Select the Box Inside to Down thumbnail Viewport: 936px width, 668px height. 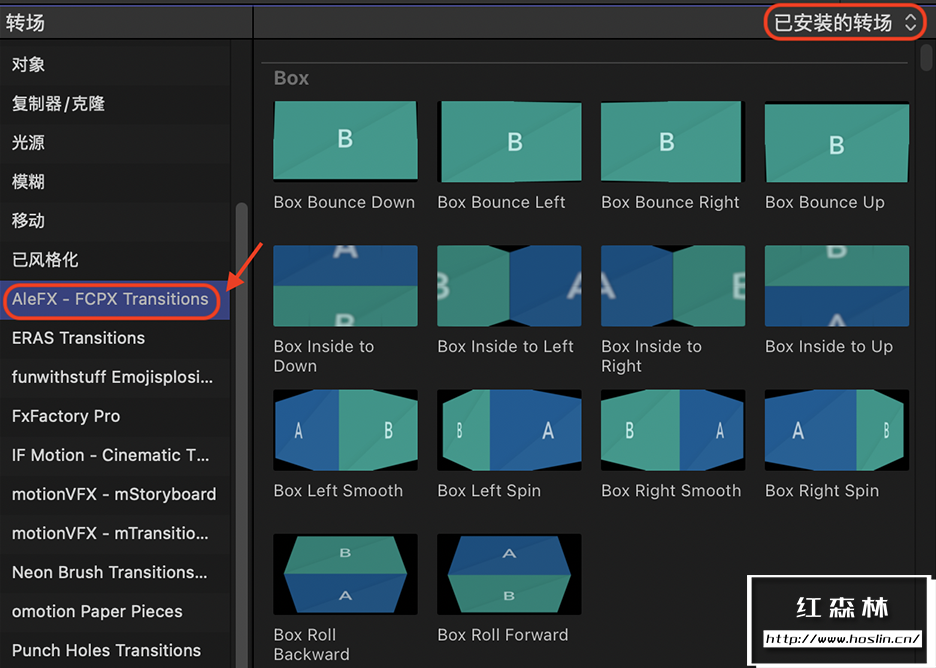pyautogui.click(x=345, y=285)
